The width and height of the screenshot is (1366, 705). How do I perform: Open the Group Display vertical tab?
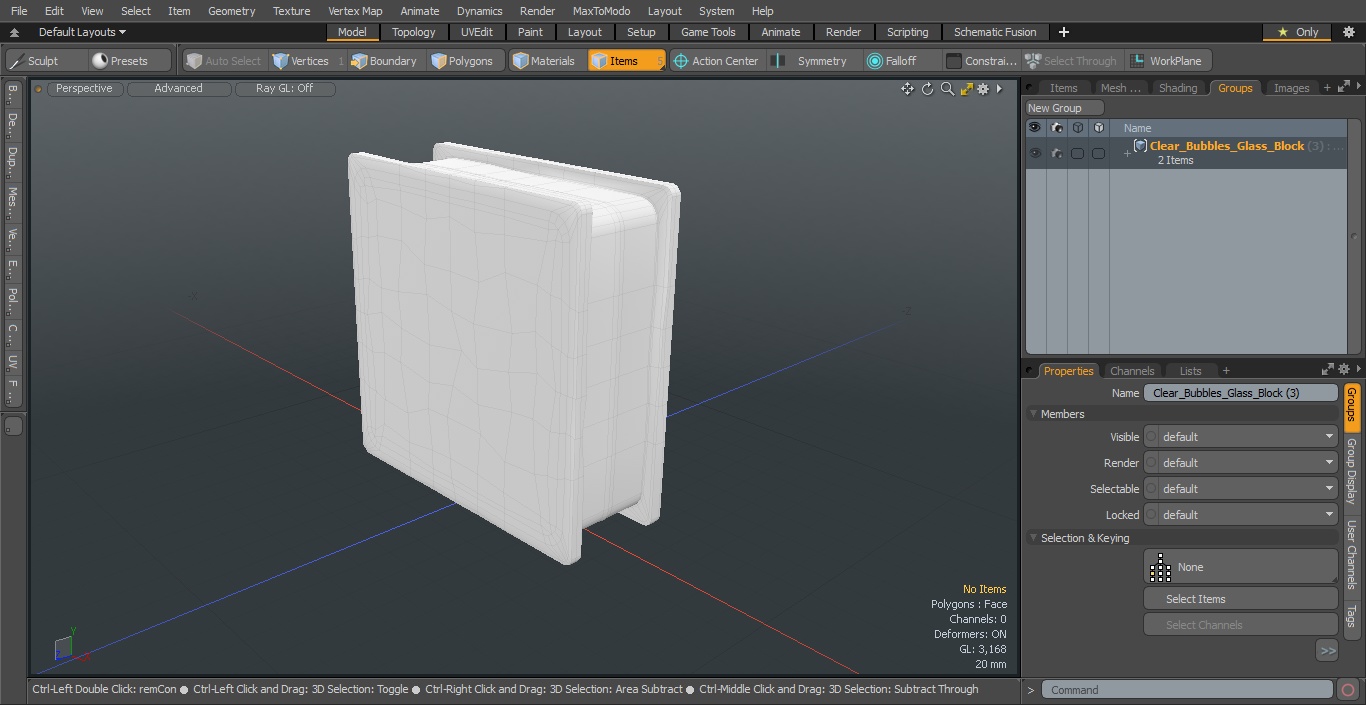1351,470
